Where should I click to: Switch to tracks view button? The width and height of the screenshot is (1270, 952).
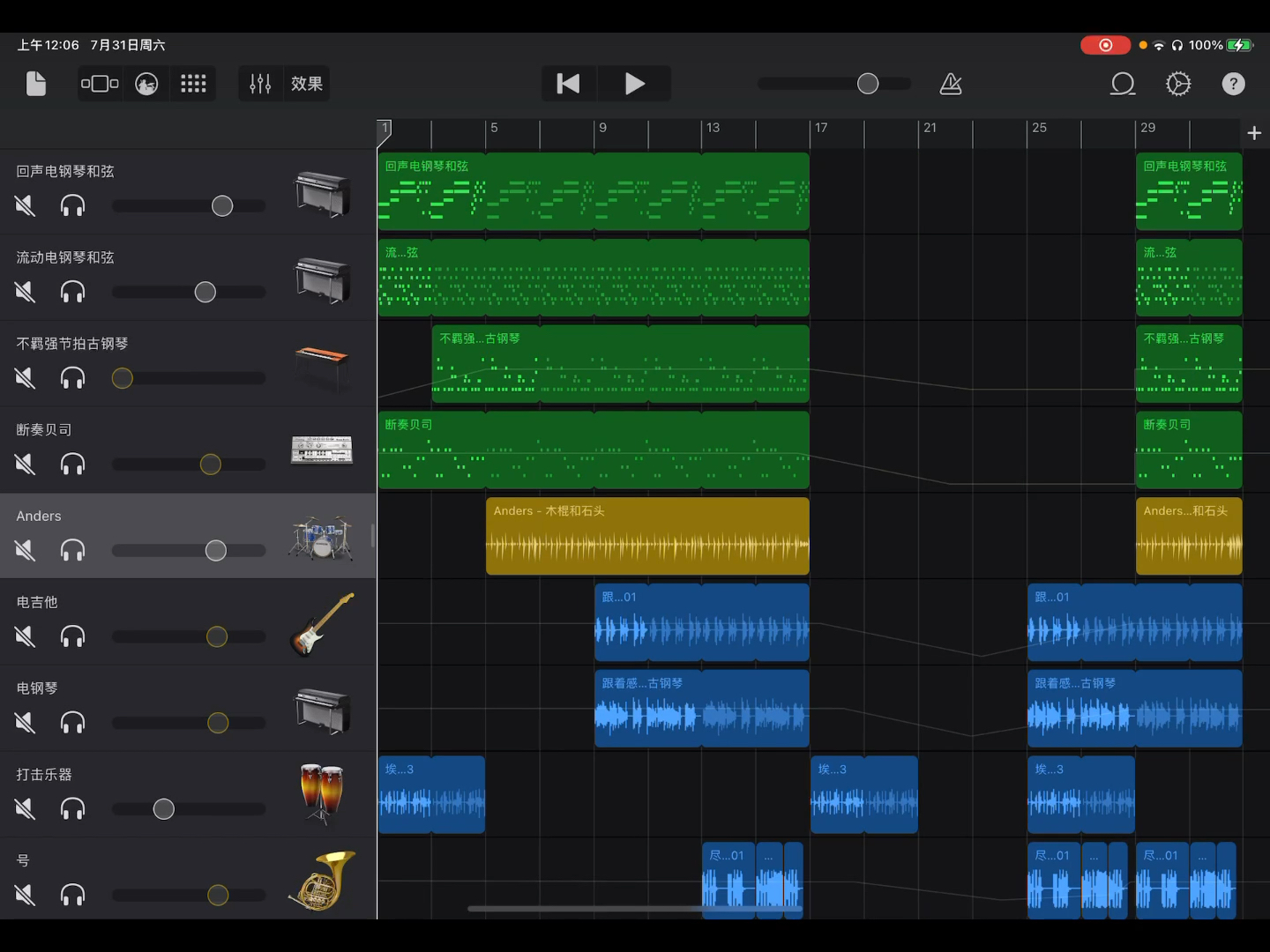pyautogui.click(x=100, y=84)
